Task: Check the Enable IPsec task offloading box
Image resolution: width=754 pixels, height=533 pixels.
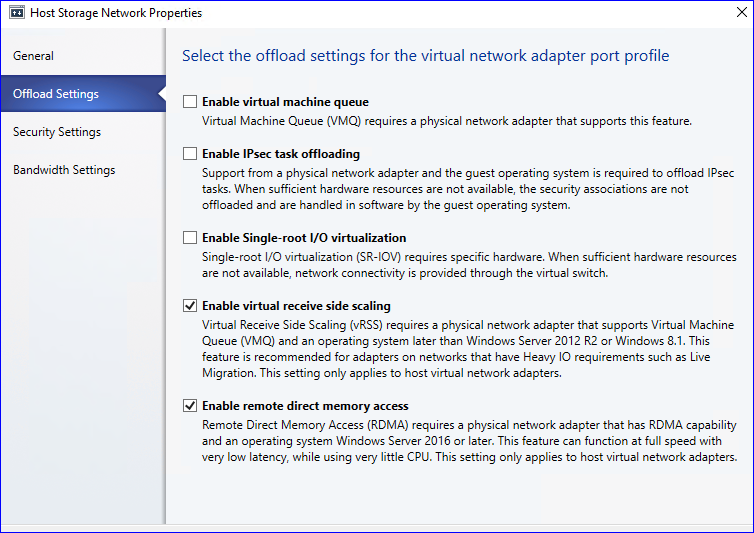Action: pyautogui.click(x=190, y=154)
